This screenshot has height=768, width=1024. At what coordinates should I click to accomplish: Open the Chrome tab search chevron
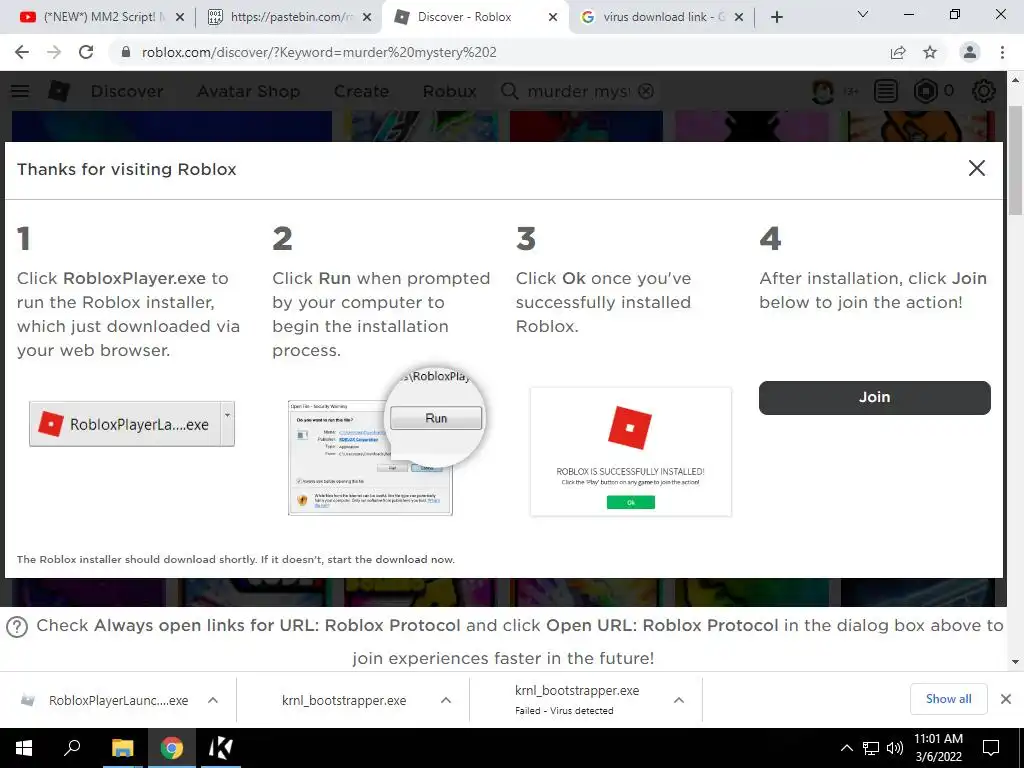863,14
